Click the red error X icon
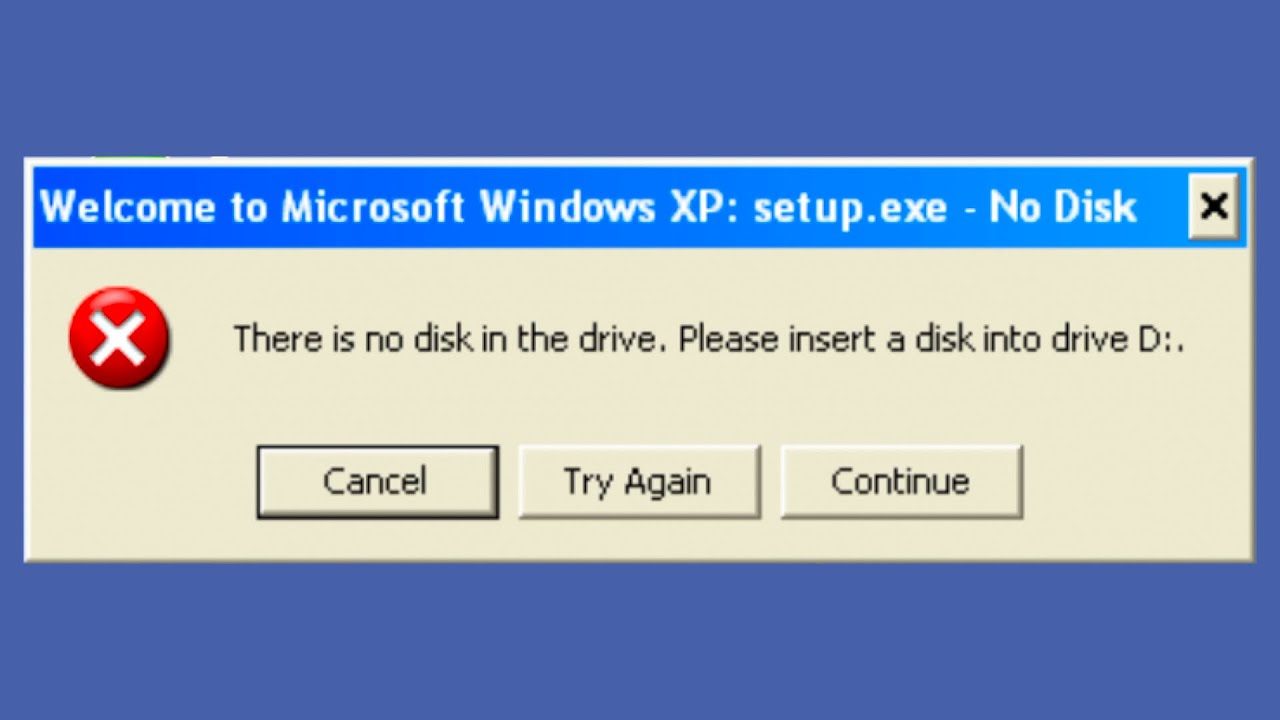 [119, 338]
